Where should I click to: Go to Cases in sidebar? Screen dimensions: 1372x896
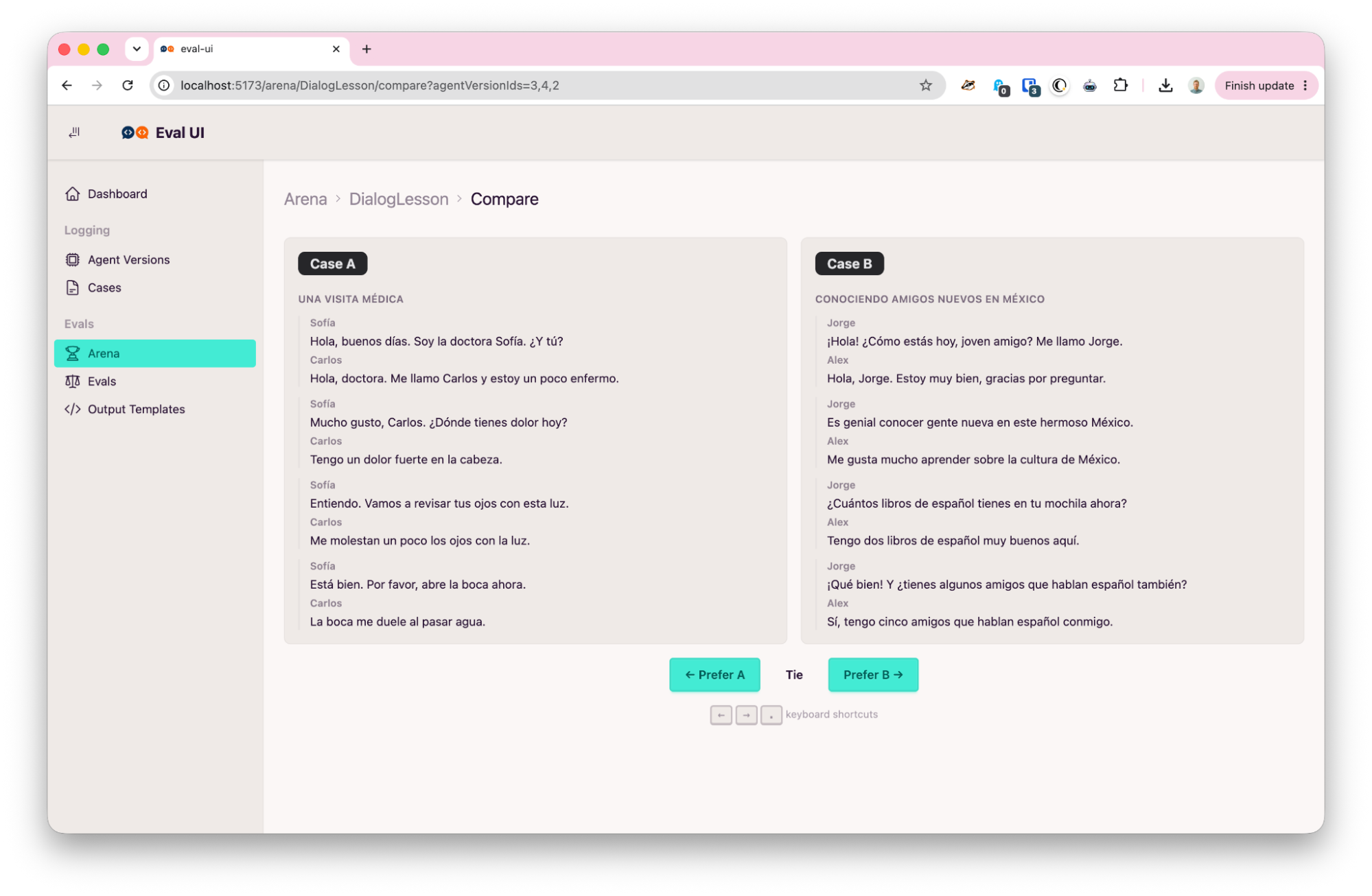pos(155,287)
